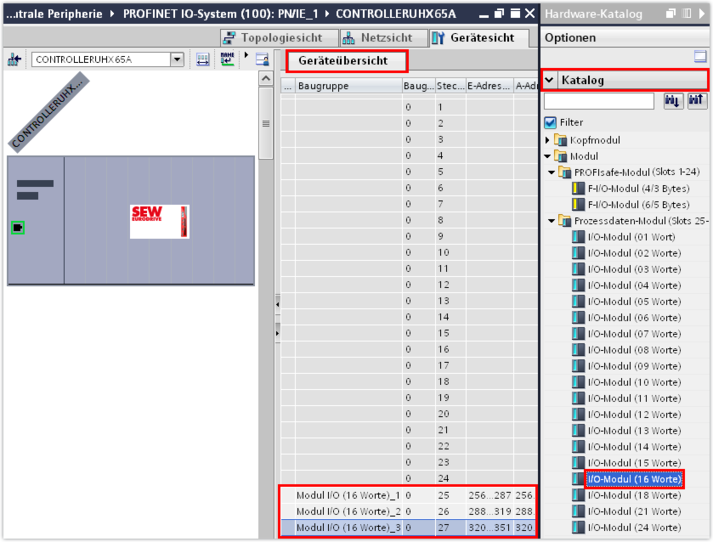The image size is (713, 542).
Task: Collapse the PROFIsafe-Modul folder
Action: pyautogui.click(x=553, y=172)
